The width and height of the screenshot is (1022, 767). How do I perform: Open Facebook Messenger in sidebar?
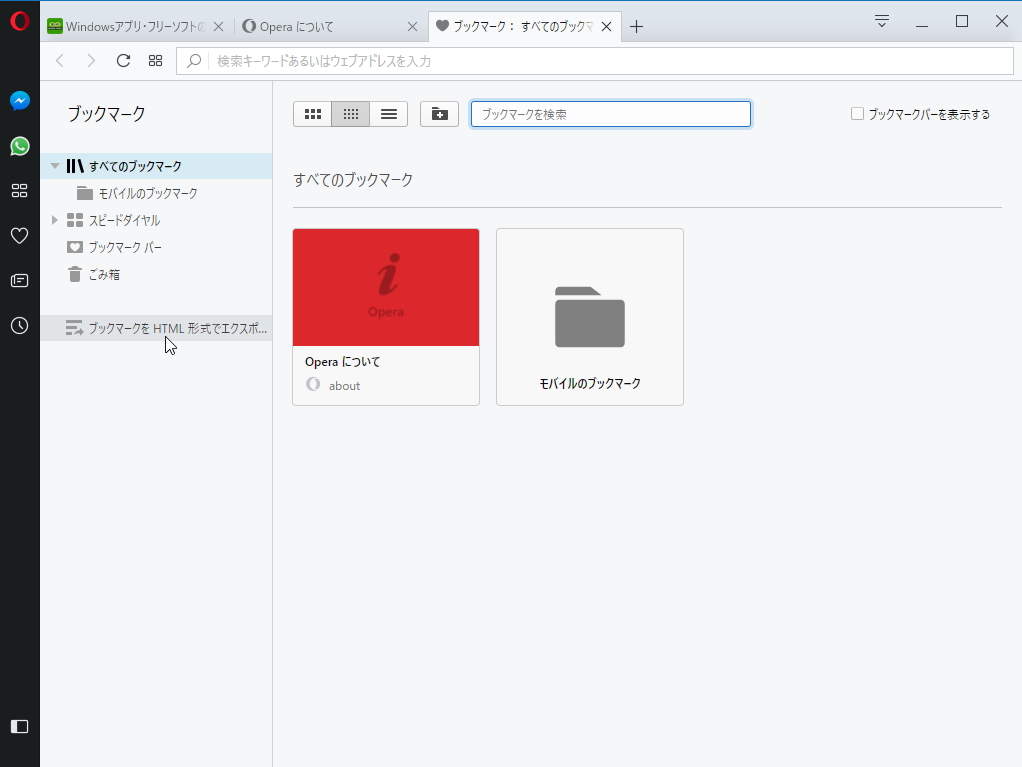click(20, 100)
